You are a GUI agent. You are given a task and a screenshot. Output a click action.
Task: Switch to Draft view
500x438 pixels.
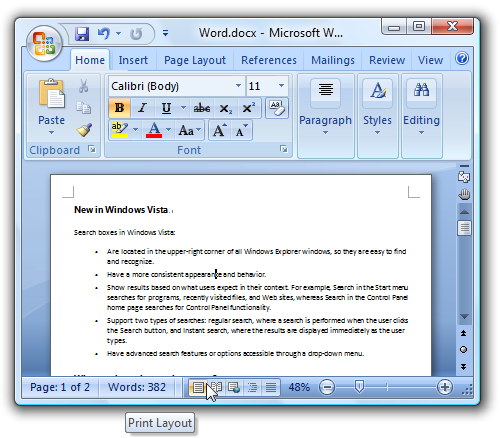pyautogui.click(x=271, y=388)
